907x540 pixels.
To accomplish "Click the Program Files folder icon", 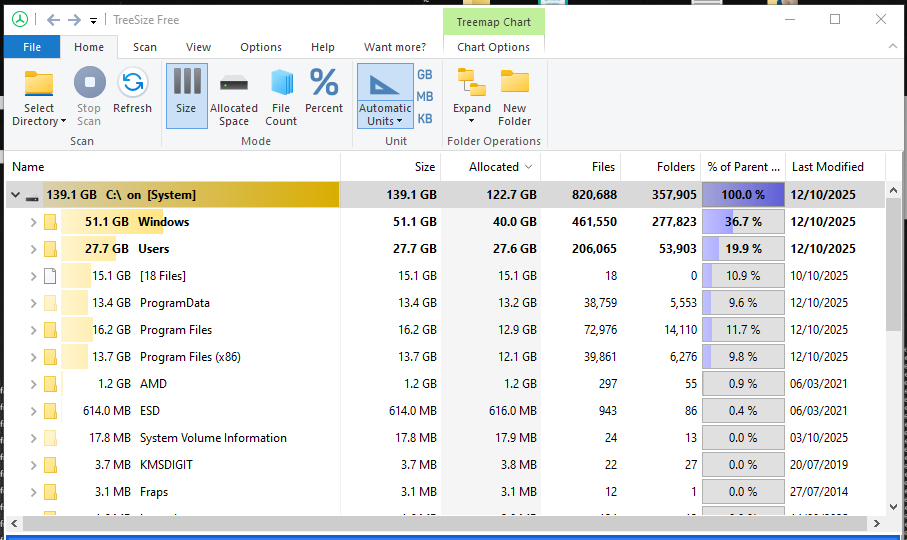I will tap(50, 330).
